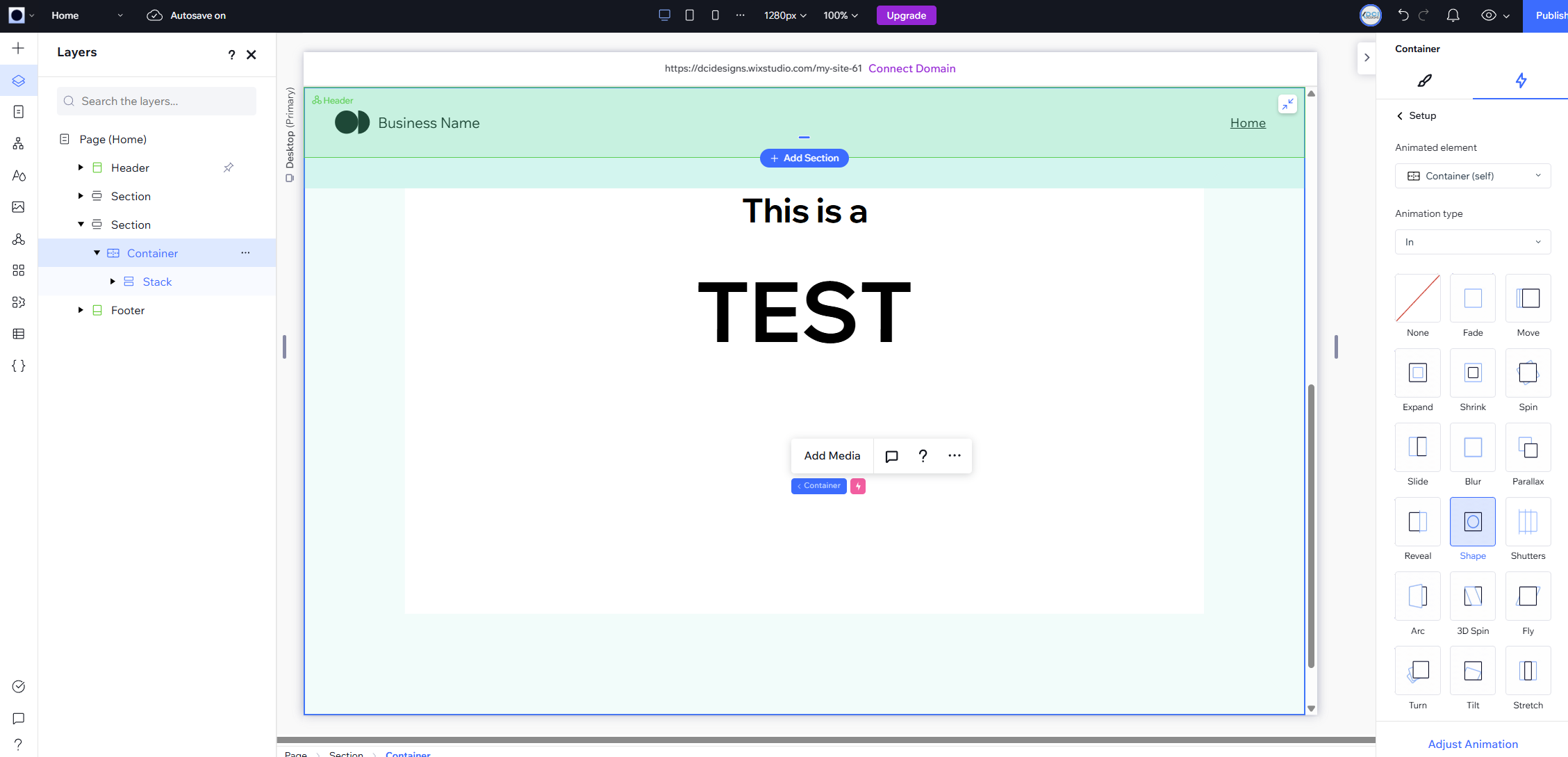Select the Fade animation option
This screenshot has height=757, width=1568.
pos(1472,298)
